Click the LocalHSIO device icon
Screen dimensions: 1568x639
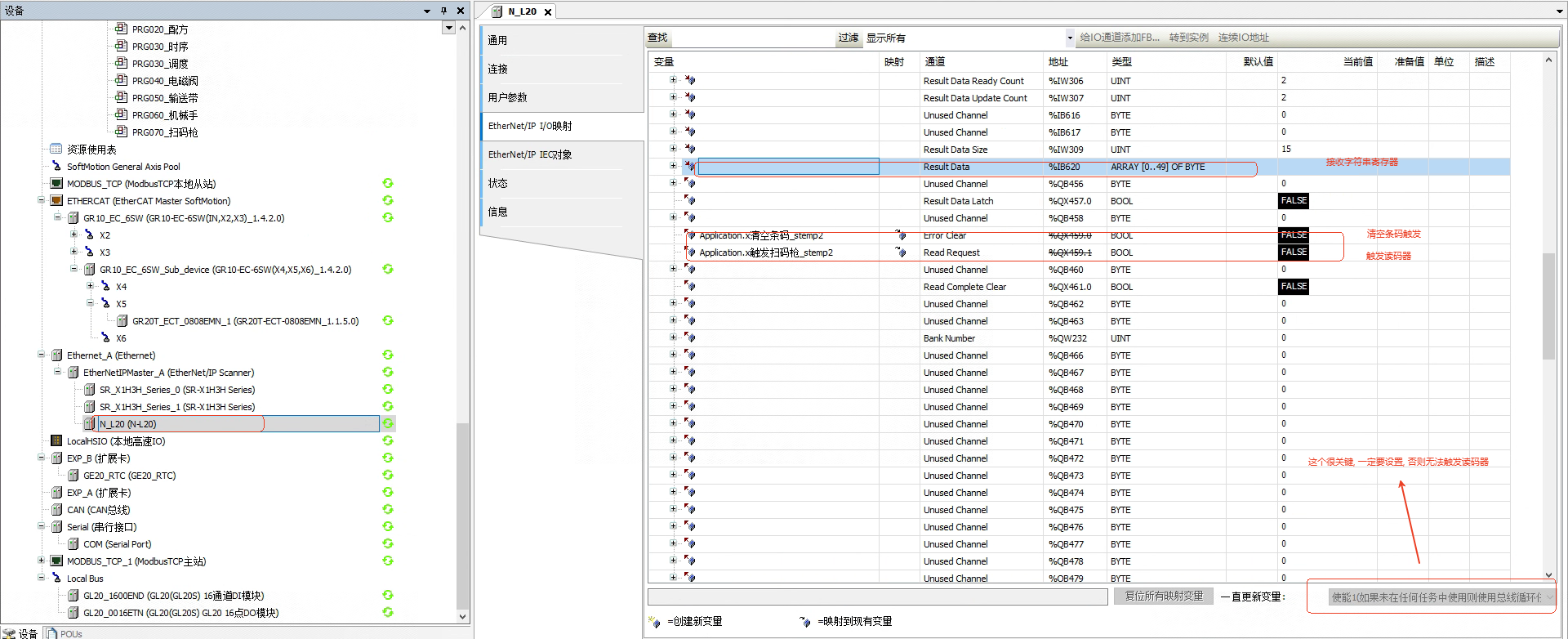[x=56, y=440]
